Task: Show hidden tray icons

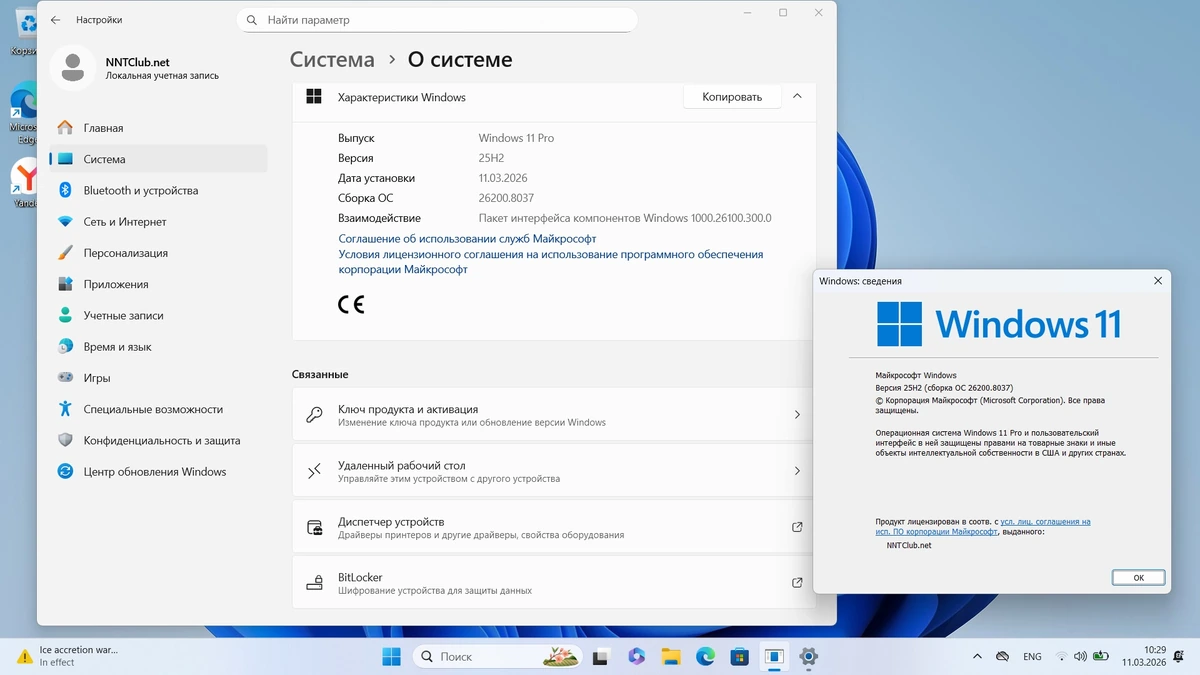Action: click(977, 657)
